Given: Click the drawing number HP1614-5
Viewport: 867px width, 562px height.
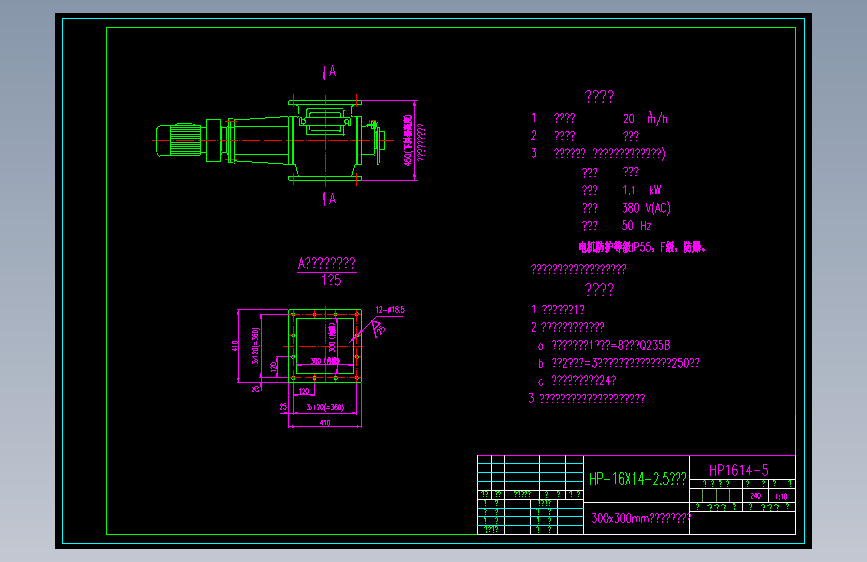Looking at the screenshot, I should [x=739, y=471].
